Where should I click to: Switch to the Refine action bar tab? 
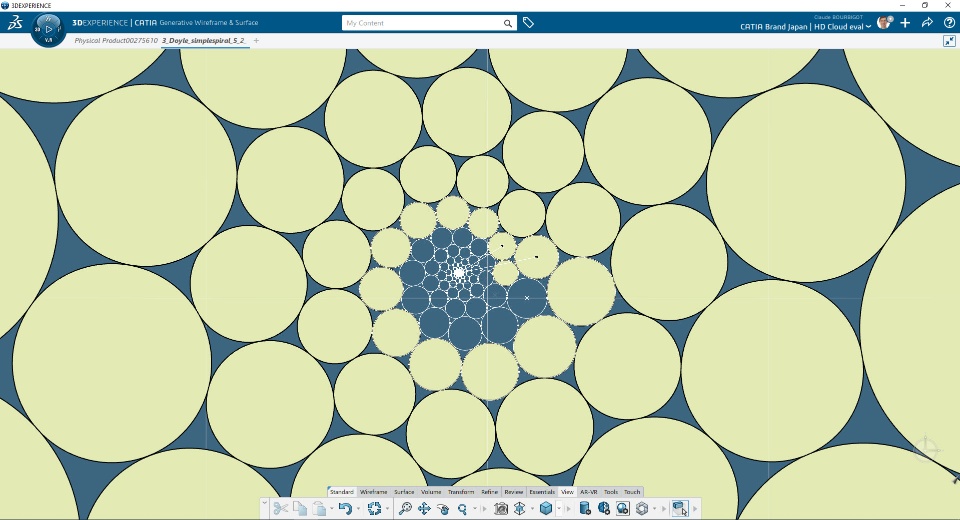(490, 492)
